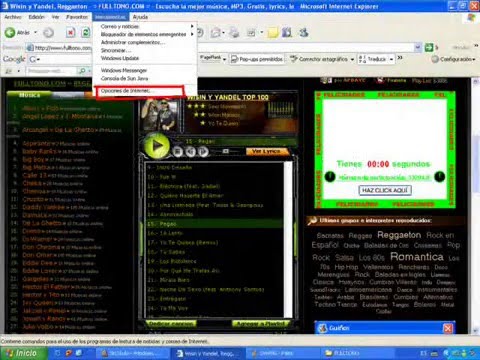
Task: Click the Atrás back button
Action: coord(17,32)
